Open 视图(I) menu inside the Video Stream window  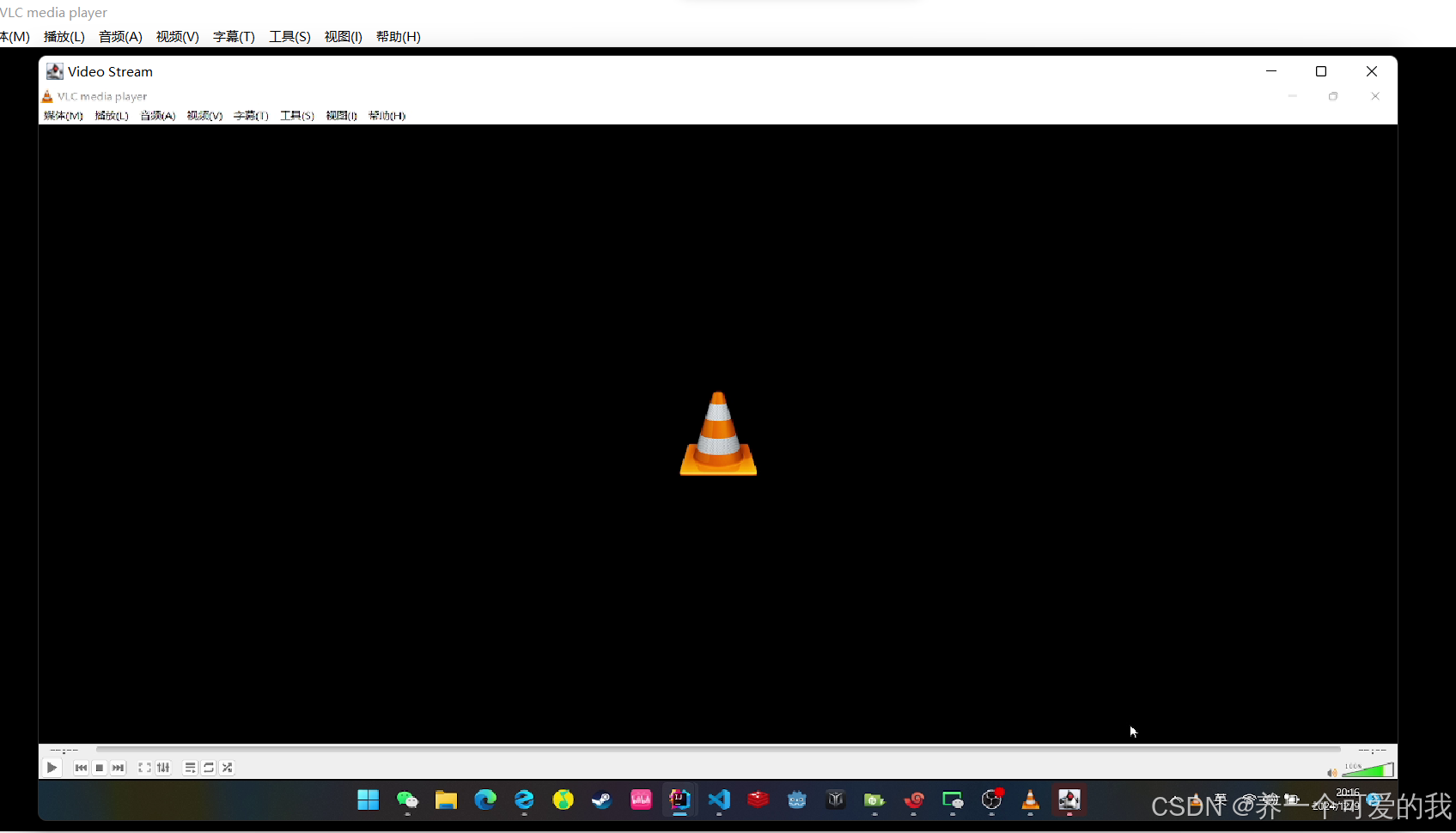click(341, 115)
